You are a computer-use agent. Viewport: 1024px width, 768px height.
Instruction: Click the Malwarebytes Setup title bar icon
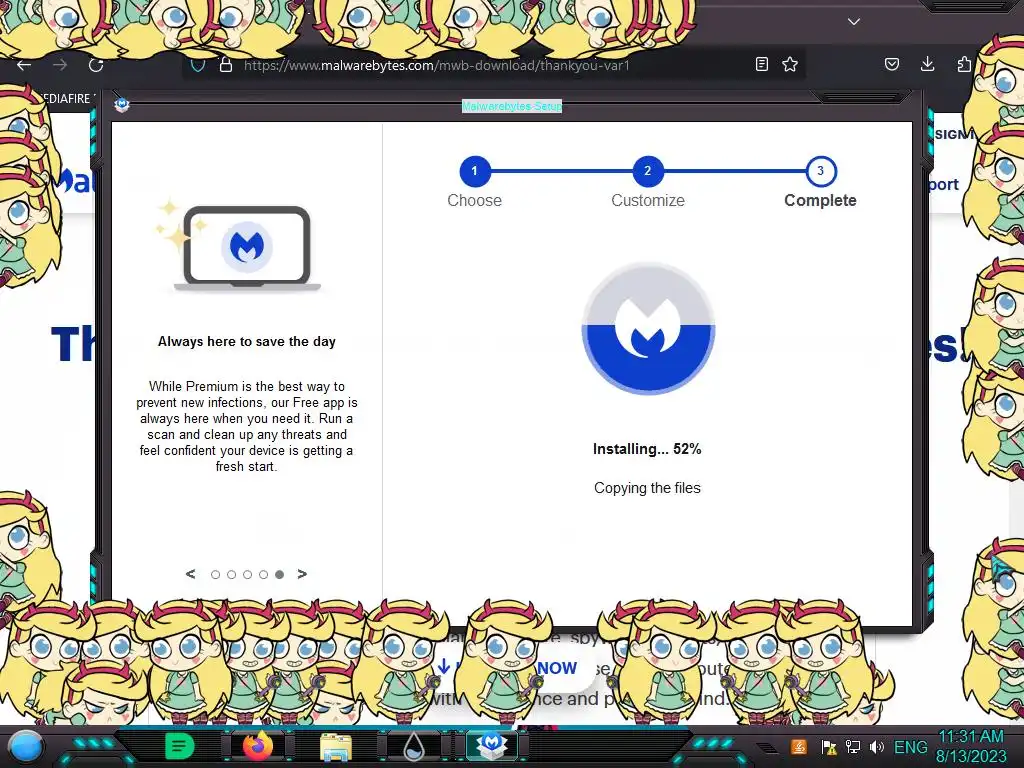pyautogui.click(x=121, y=104)
